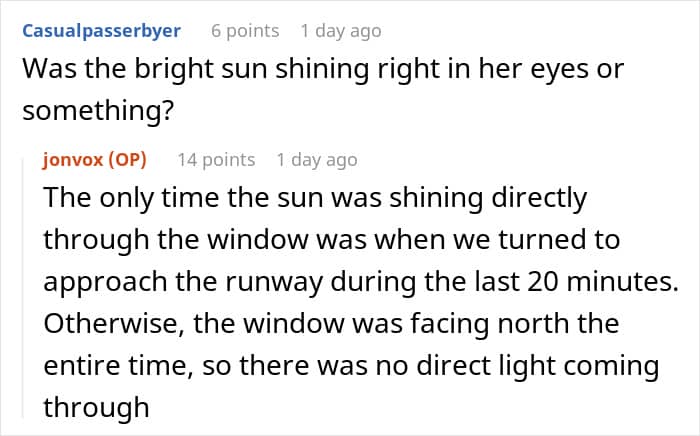Click the line starting 'approach the runway during'
Viewport: 700px width, 436px height.
pos(361,282)
